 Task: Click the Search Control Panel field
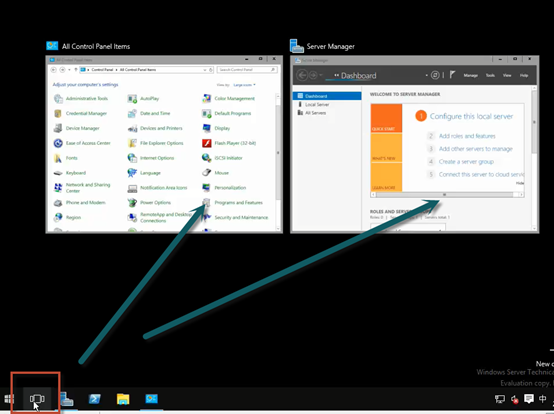[x=247, y=70]
